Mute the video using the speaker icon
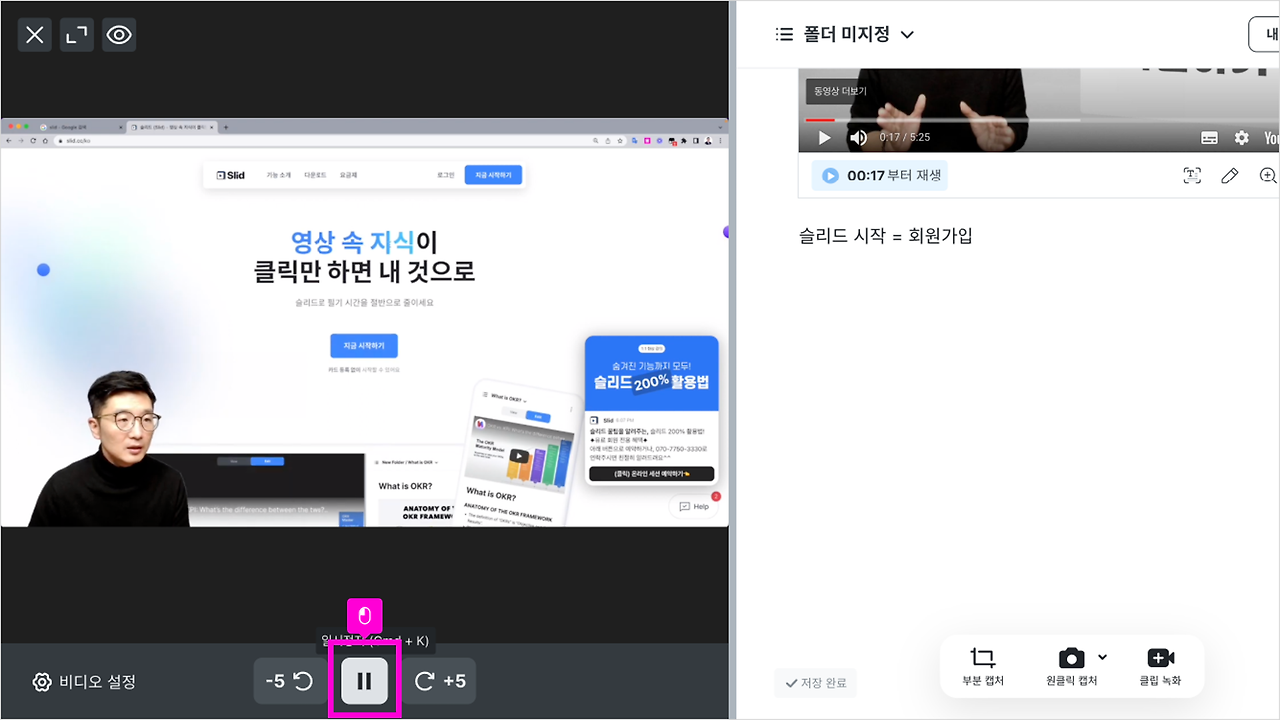Image resolution: width=1280 pixels, height=720 pixels. (x=858, y=137)
